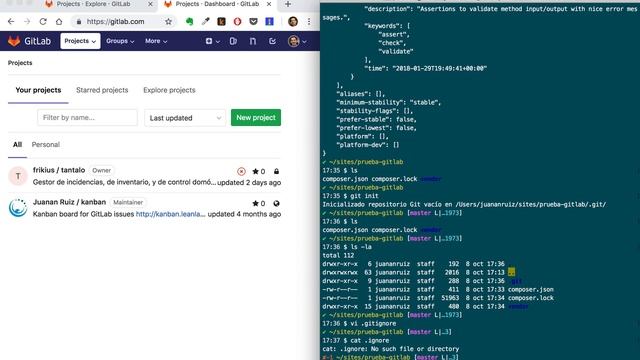This screenshot has width=640, height=360.
Task: Click the GitLab fox logo
Action: pos(14,41)
